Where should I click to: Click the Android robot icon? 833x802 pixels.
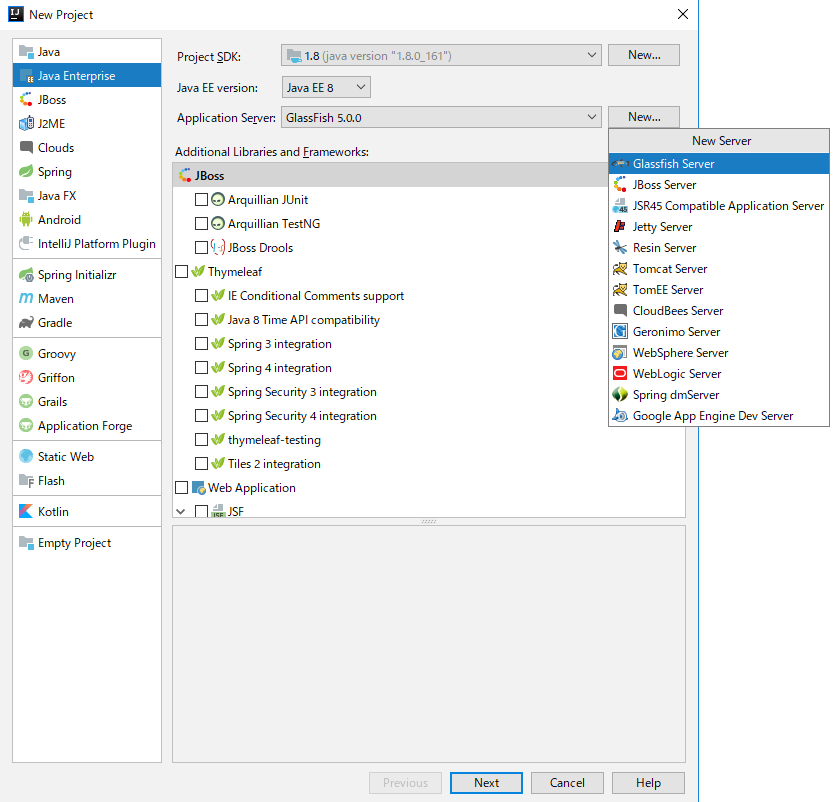point(26,219)
